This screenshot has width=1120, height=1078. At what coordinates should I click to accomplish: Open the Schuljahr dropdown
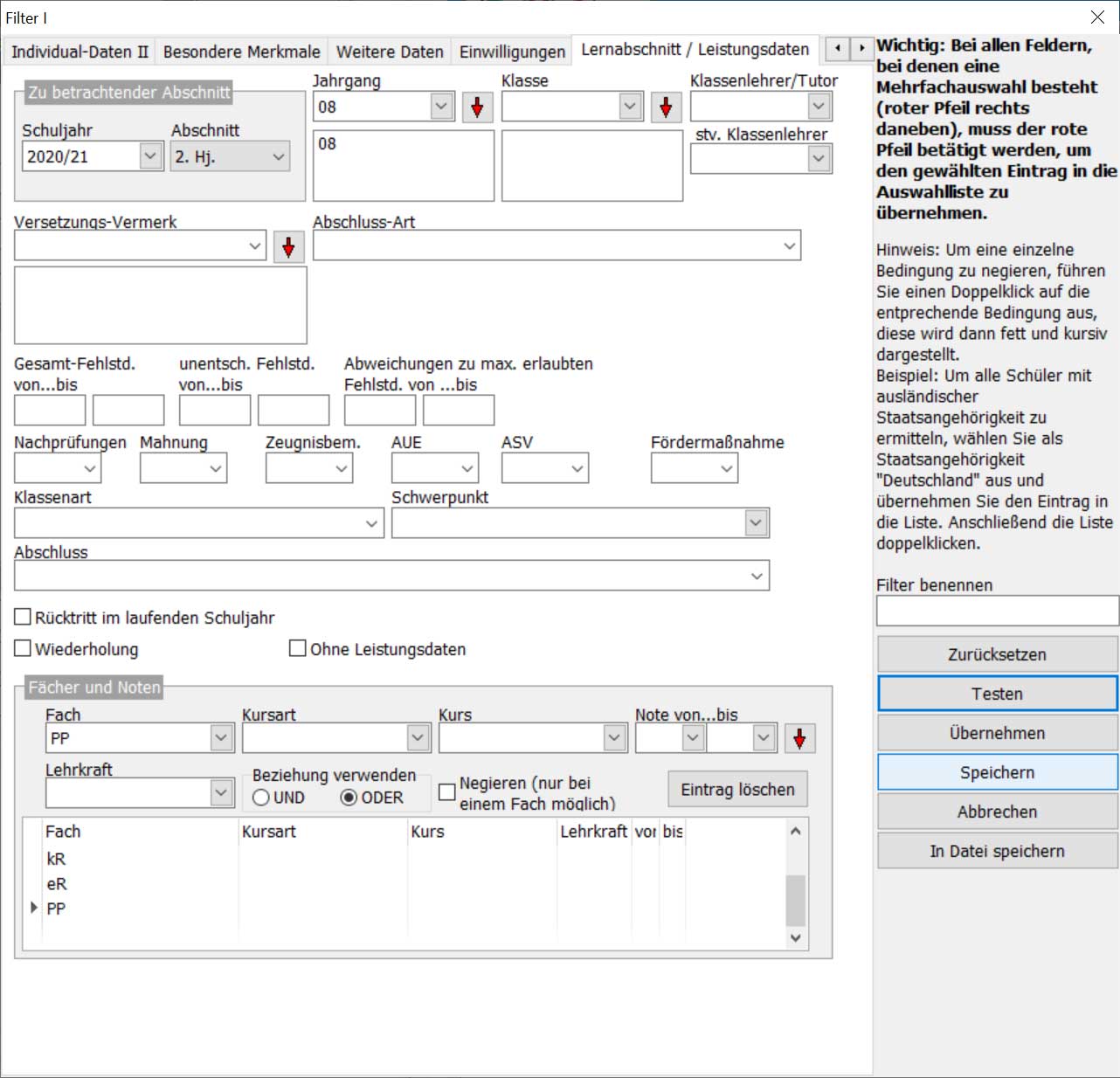(x=151, y=156)
